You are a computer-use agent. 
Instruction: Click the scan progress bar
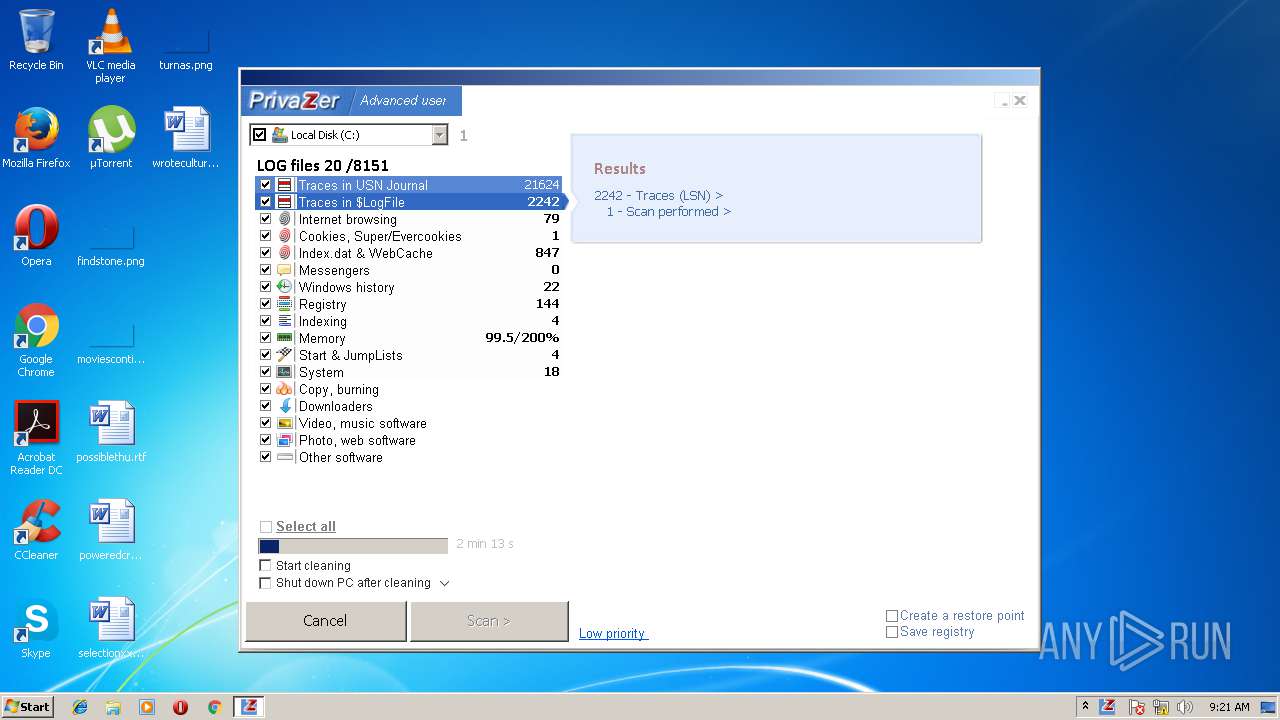click(x=353, y=546)
